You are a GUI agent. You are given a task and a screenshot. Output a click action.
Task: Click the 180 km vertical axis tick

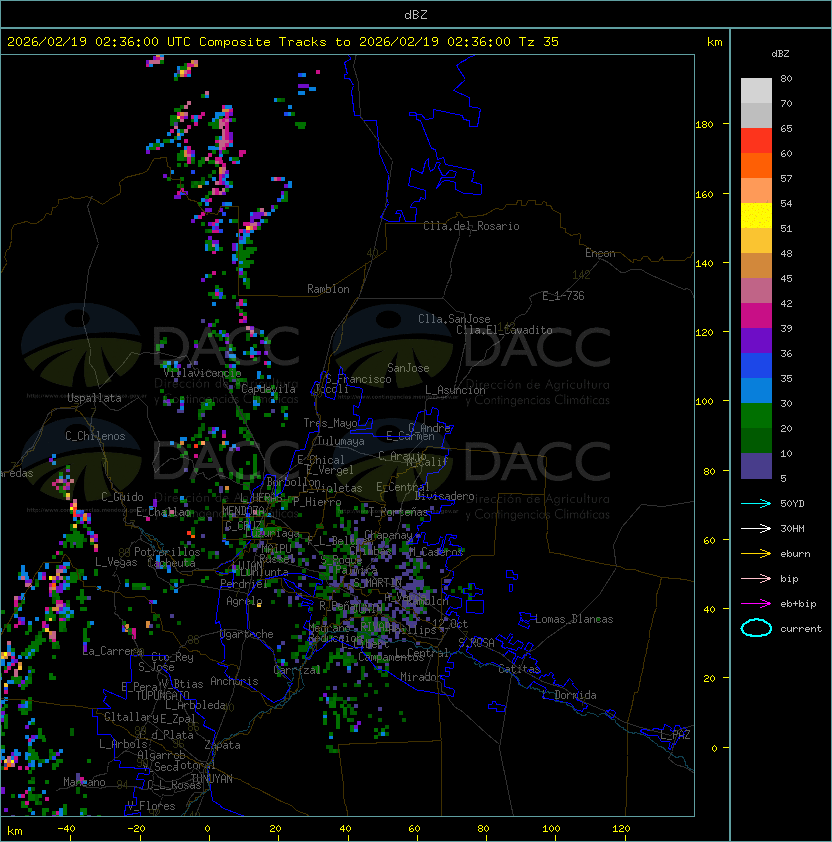pyautogui.click(x=704, y=124)
